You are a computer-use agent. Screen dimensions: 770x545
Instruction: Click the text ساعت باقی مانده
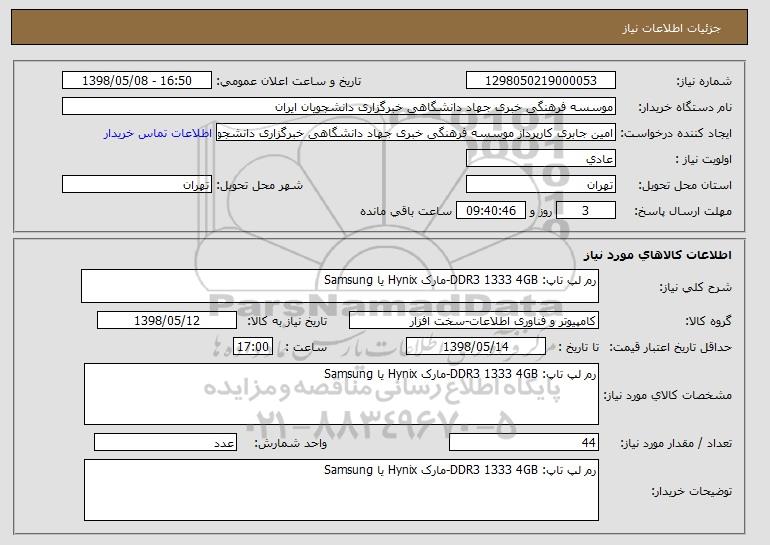coord(406,211)
